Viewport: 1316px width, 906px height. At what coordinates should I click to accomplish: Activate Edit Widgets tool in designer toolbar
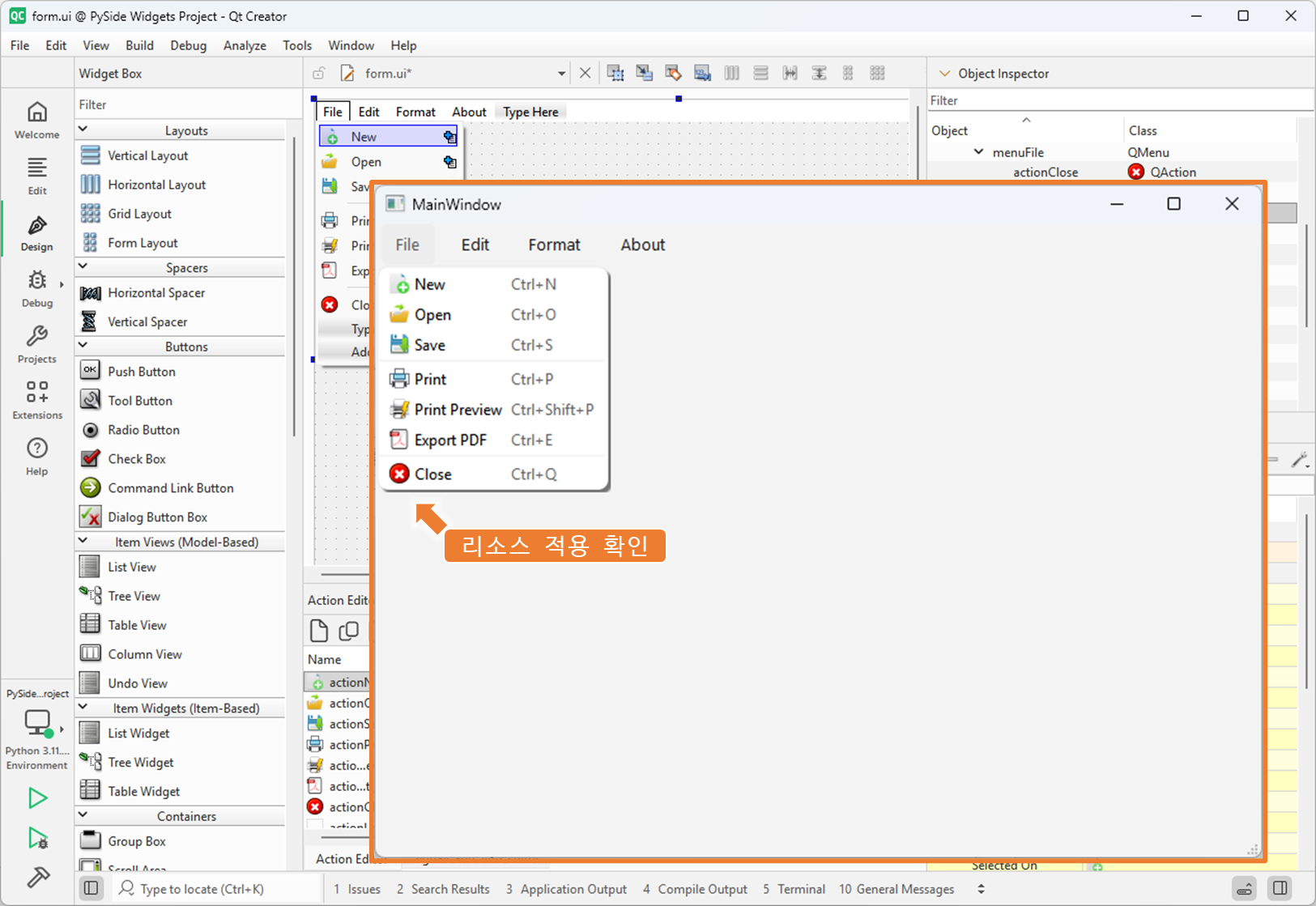pos(615,74)
